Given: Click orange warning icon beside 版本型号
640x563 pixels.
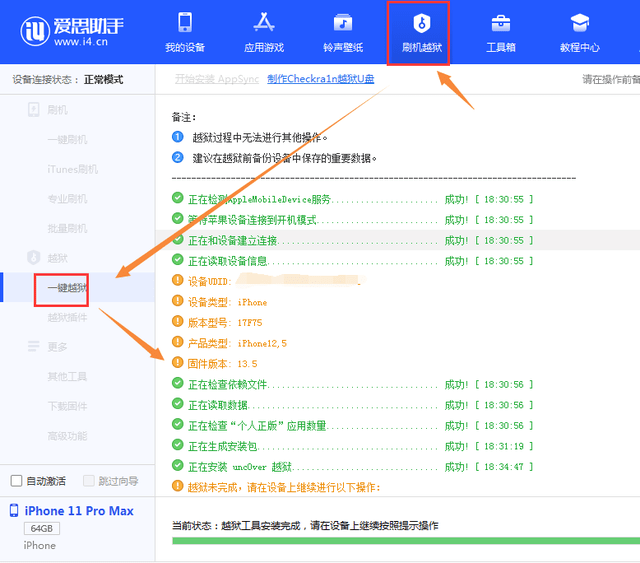Looking at the screenshot, I should tap(178, 321).
